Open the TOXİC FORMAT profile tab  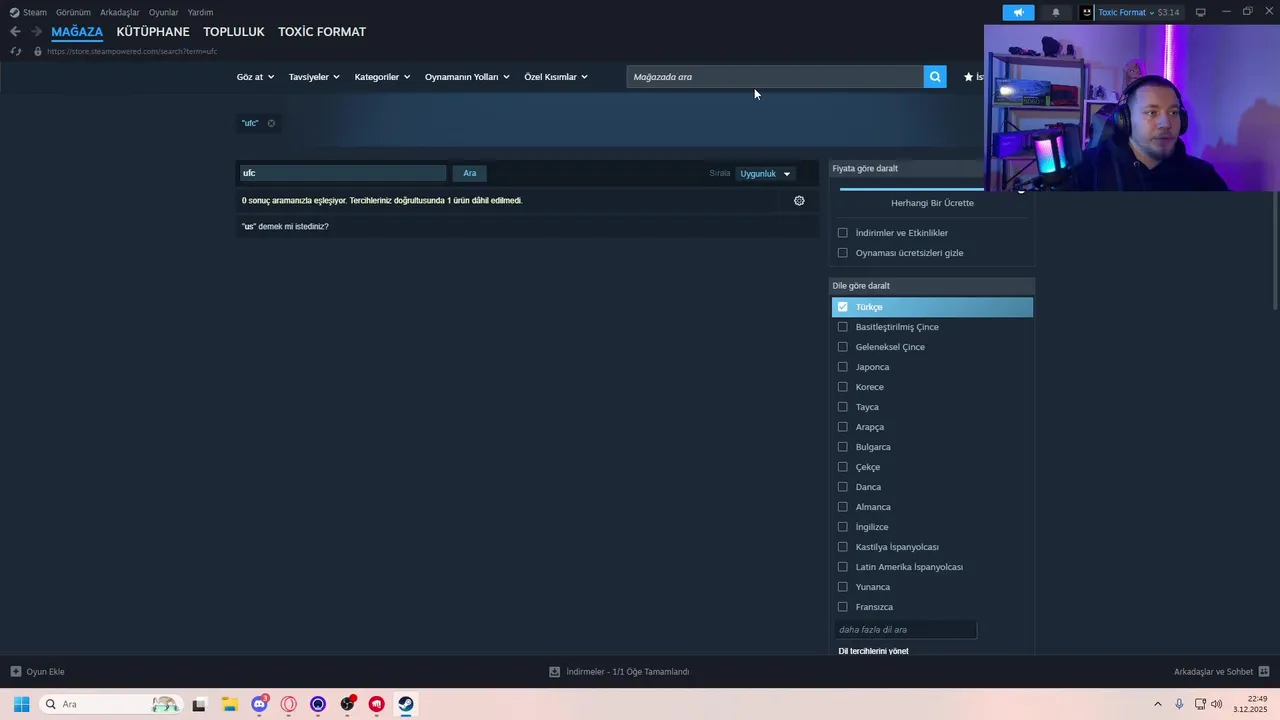pos(322,32)
